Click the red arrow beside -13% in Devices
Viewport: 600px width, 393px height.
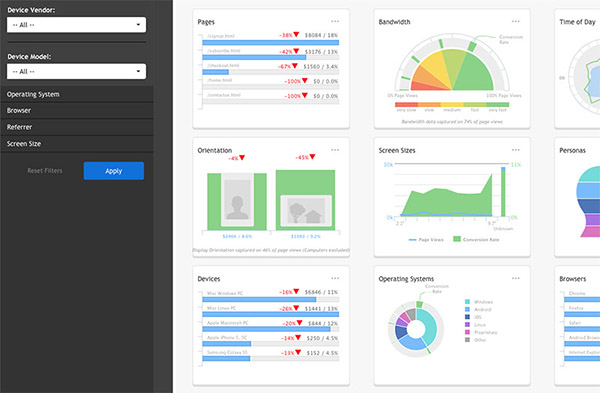[x=298, y=352]
